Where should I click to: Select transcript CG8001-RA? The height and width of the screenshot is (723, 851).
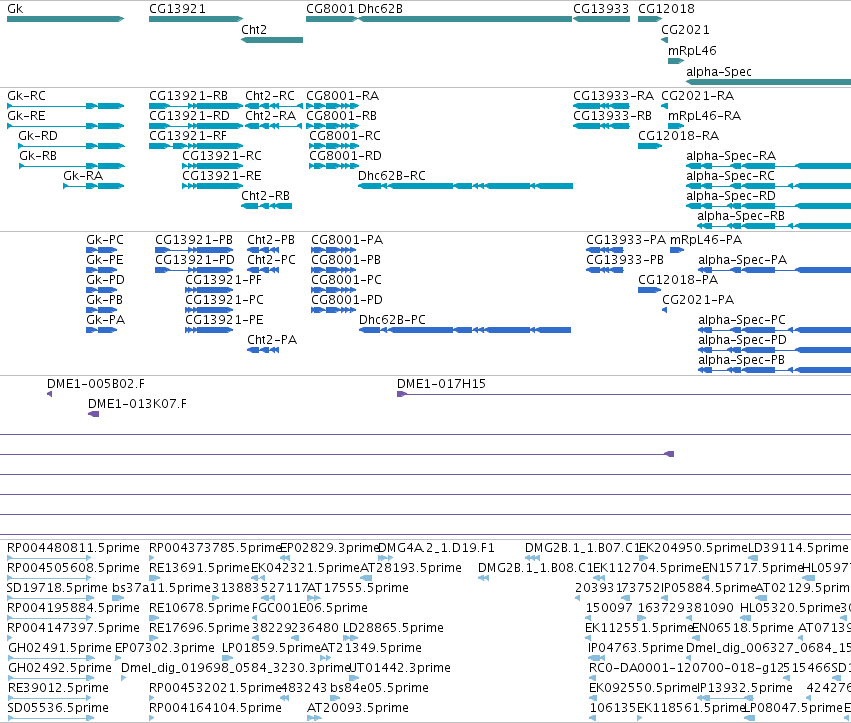tap(343, 96)
